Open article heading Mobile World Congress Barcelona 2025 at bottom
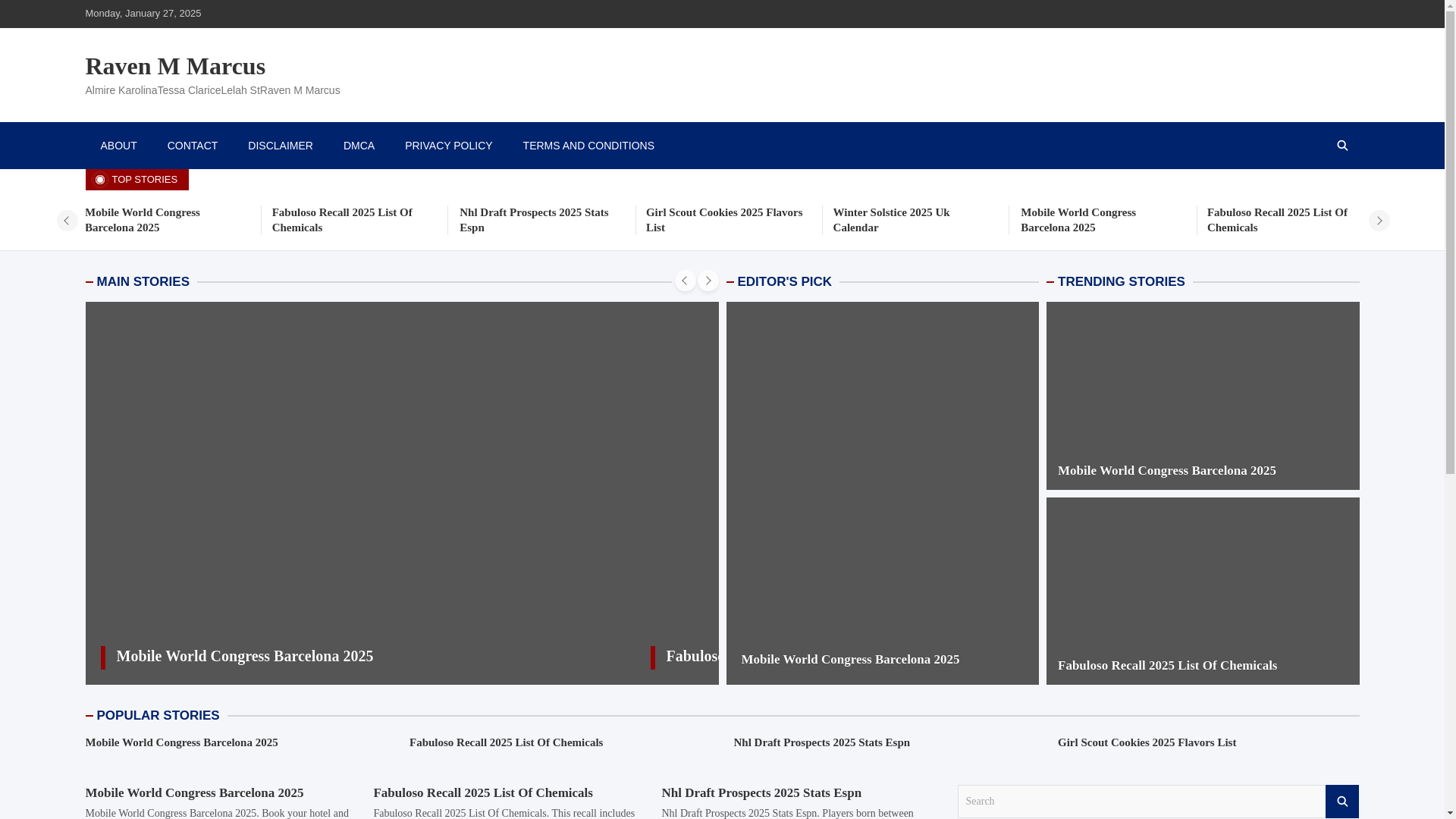 coord(194,792)
